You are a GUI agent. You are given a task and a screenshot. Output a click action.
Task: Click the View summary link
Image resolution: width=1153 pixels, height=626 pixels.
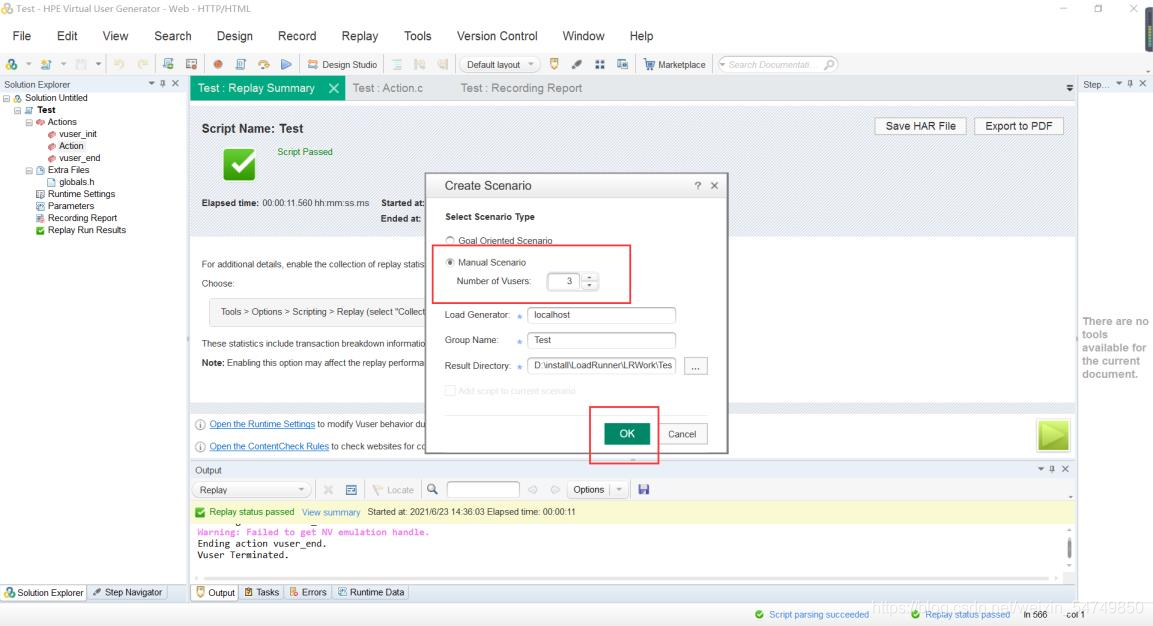331,512
